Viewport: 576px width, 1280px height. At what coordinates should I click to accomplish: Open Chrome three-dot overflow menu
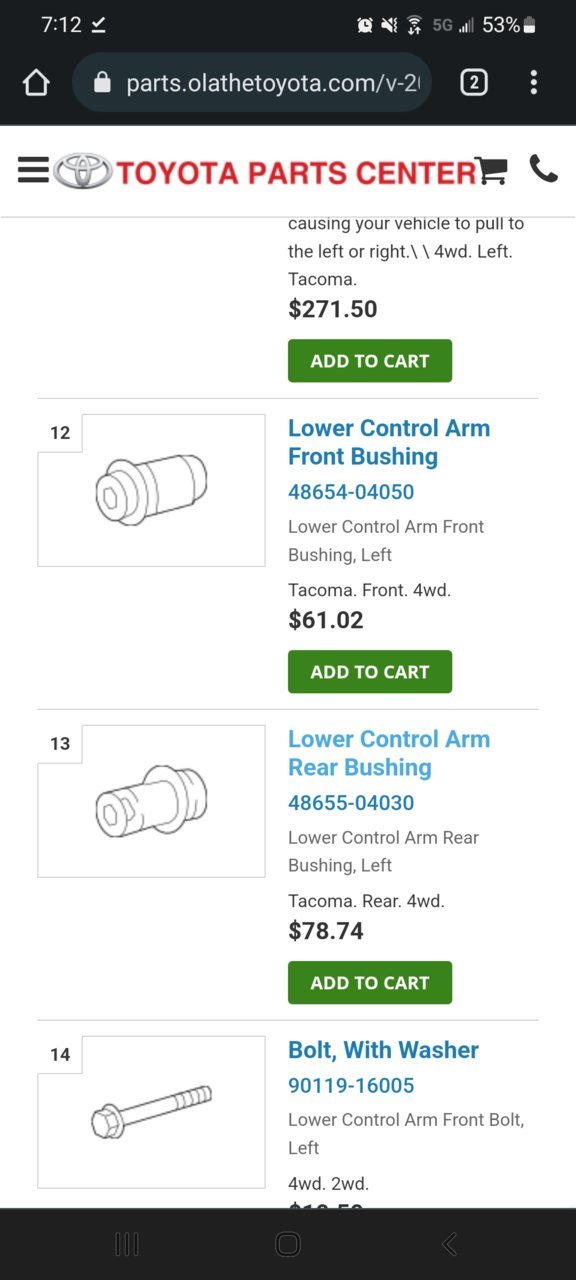(x=534, y=82)
